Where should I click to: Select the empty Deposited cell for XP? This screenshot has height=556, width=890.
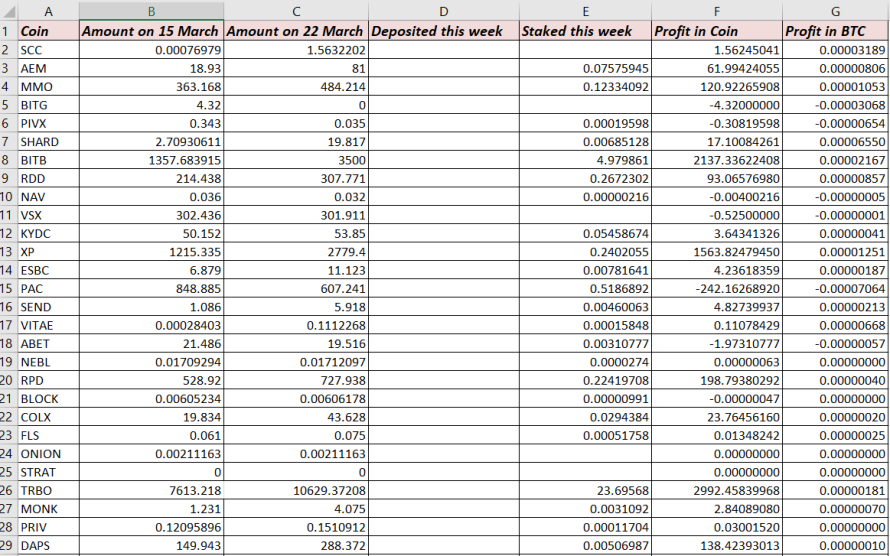coord(443,252)
